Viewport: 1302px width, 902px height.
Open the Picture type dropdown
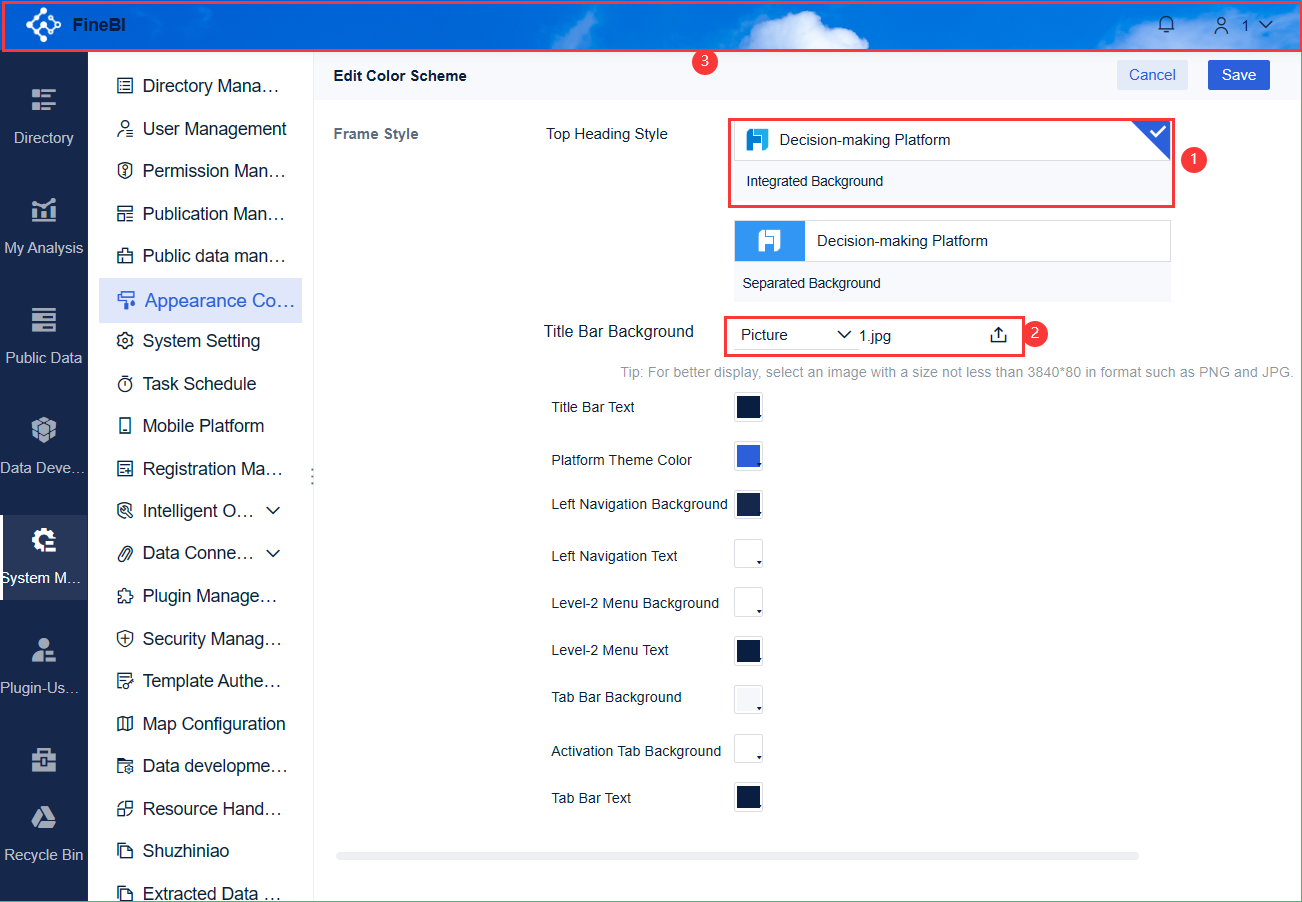[x=790, y=335]
